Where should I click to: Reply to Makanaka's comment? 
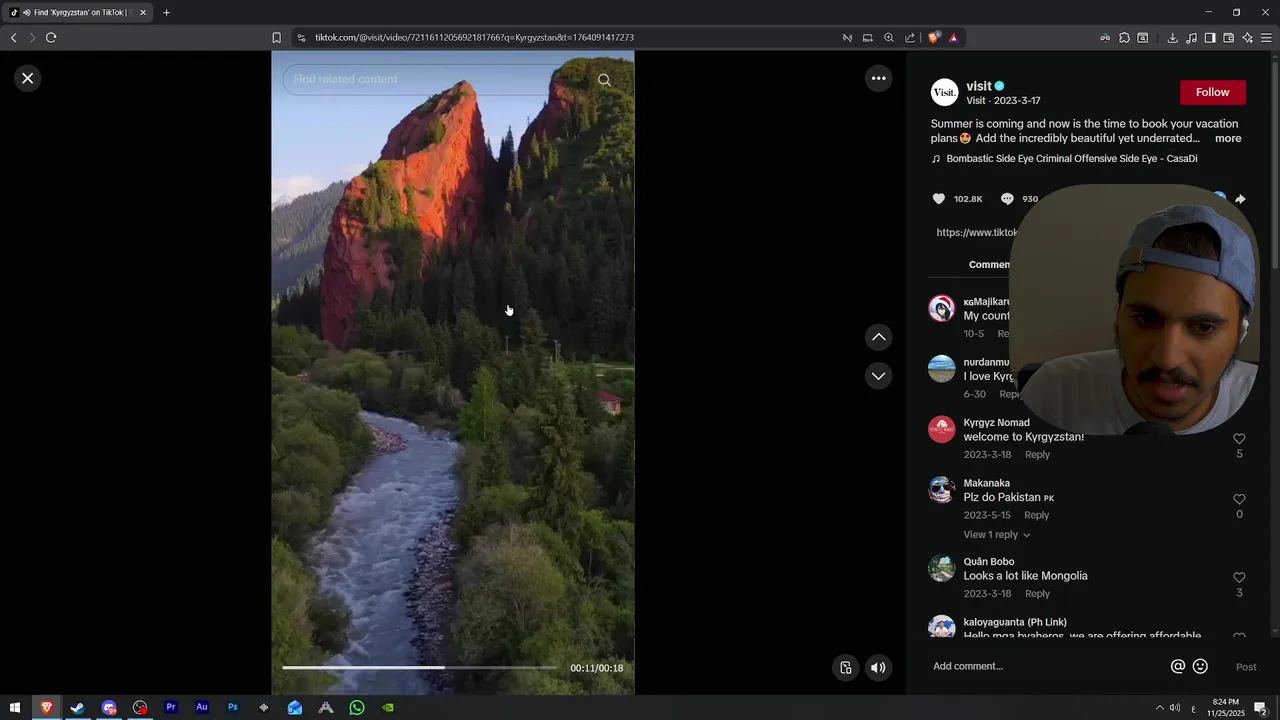coord(1036,515)
